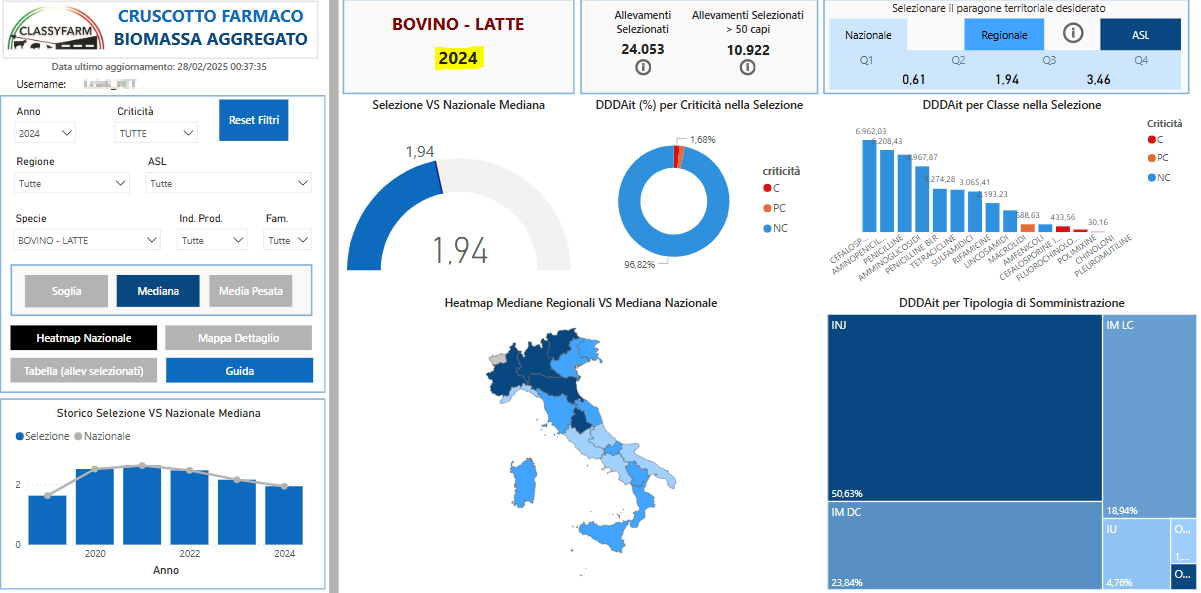1201x593 pixels.
Task: Click the Reset Filtri button
Action: (254, 120)
